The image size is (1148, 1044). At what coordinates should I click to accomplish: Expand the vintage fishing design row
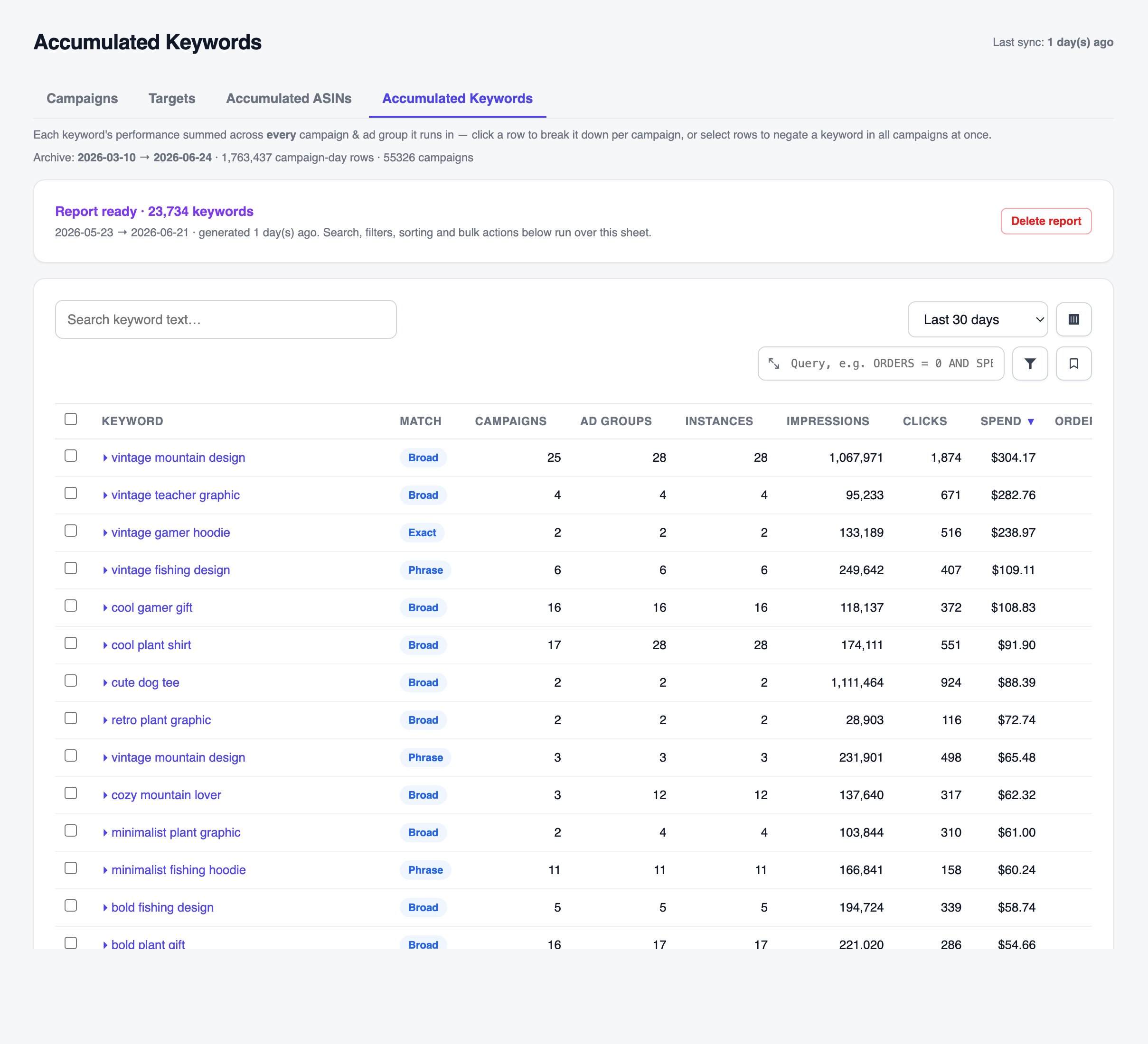pos(105,570)
